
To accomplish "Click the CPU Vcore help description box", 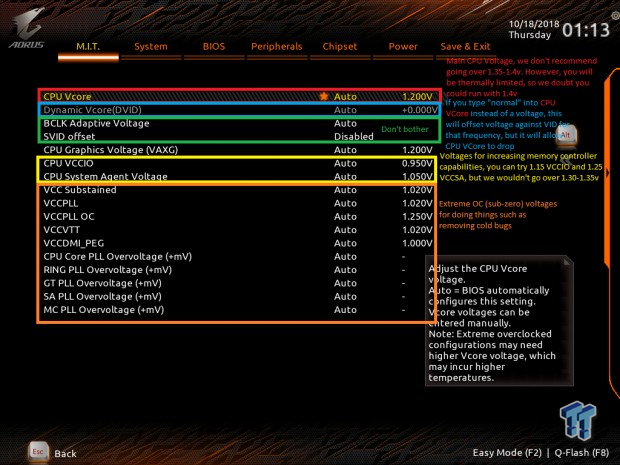I will point(499,321).
